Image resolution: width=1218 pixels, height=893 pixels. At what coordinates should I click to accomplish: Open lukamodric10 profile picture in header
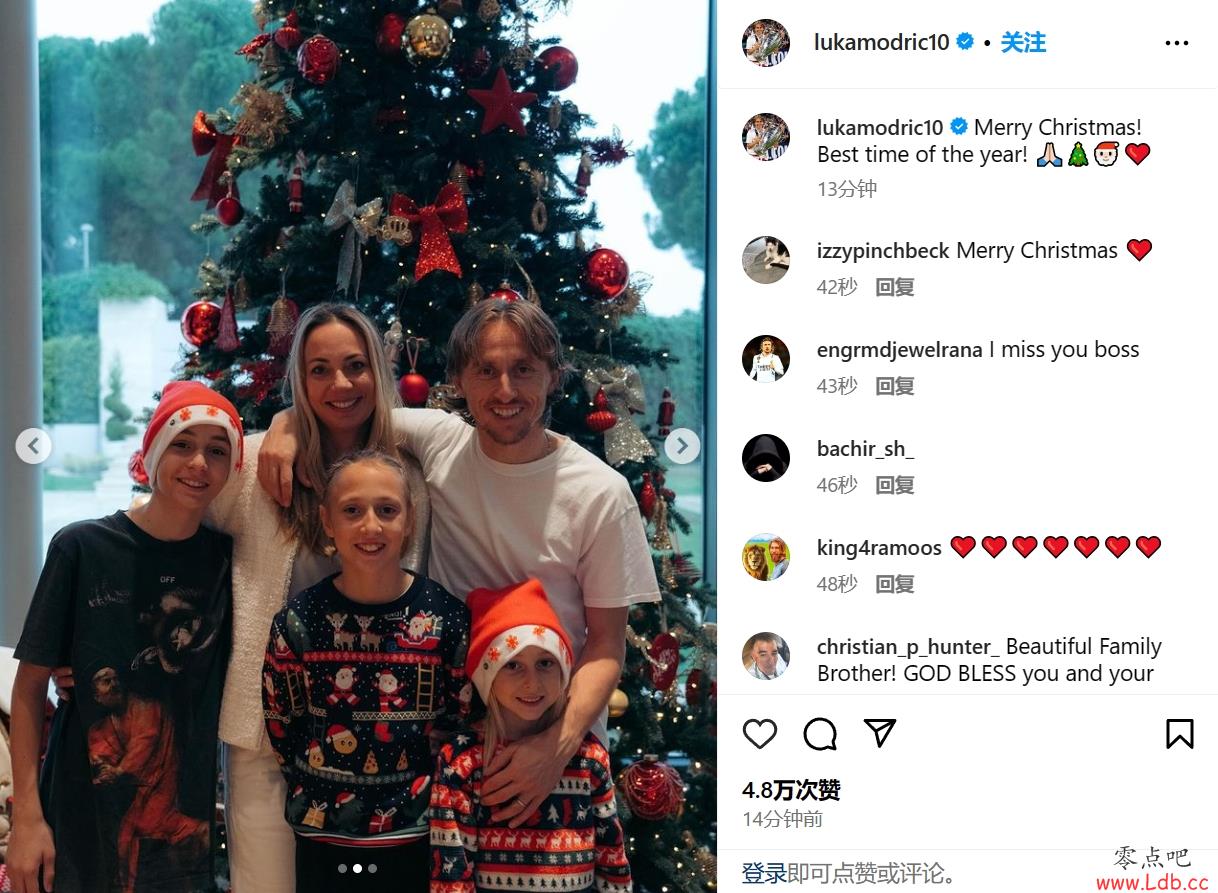point(766,43)
